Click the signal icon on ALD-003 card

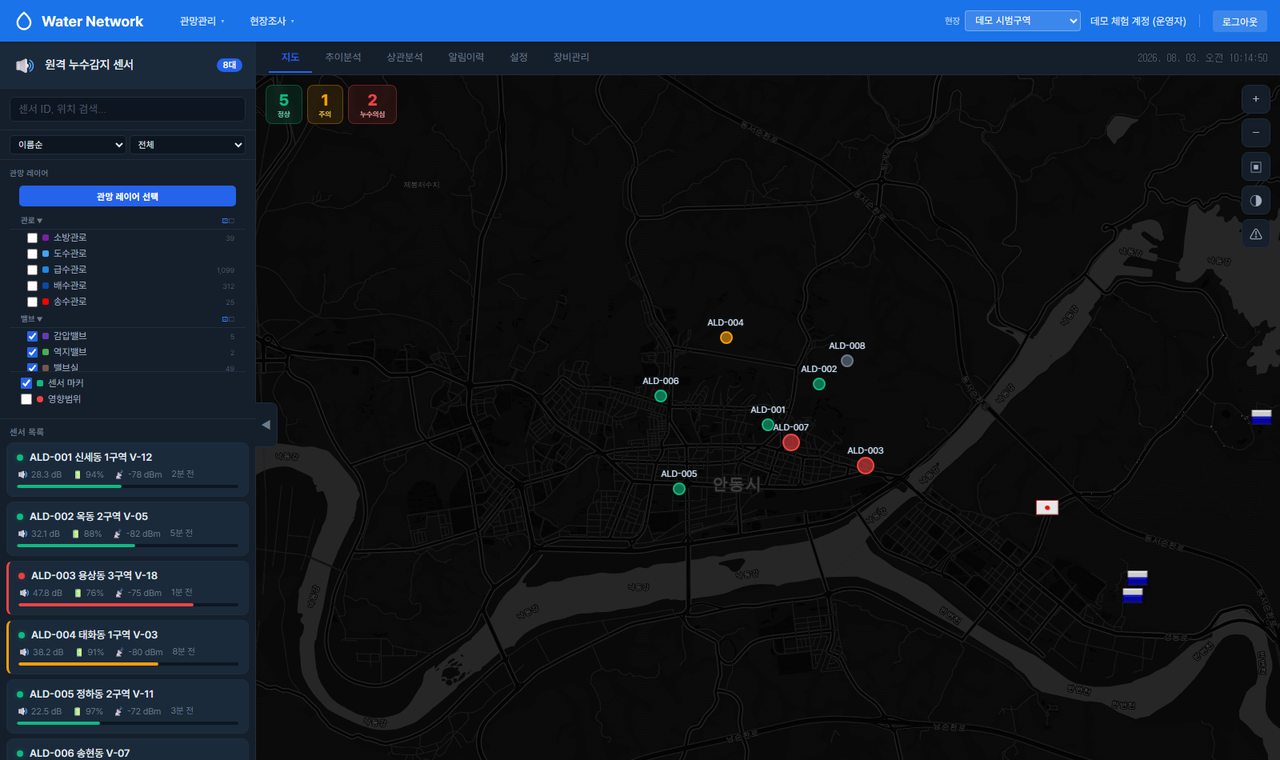click(x=119, y=593)
